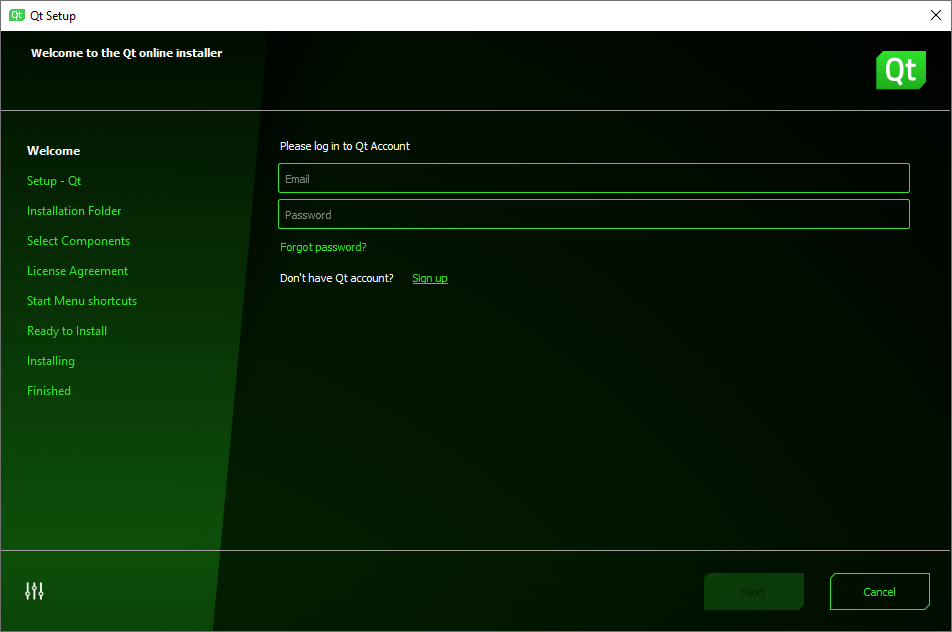Click the Sign up link
The width and height of the screenshot is (952, 632).
pyautogui.click(x=429, y=278)
